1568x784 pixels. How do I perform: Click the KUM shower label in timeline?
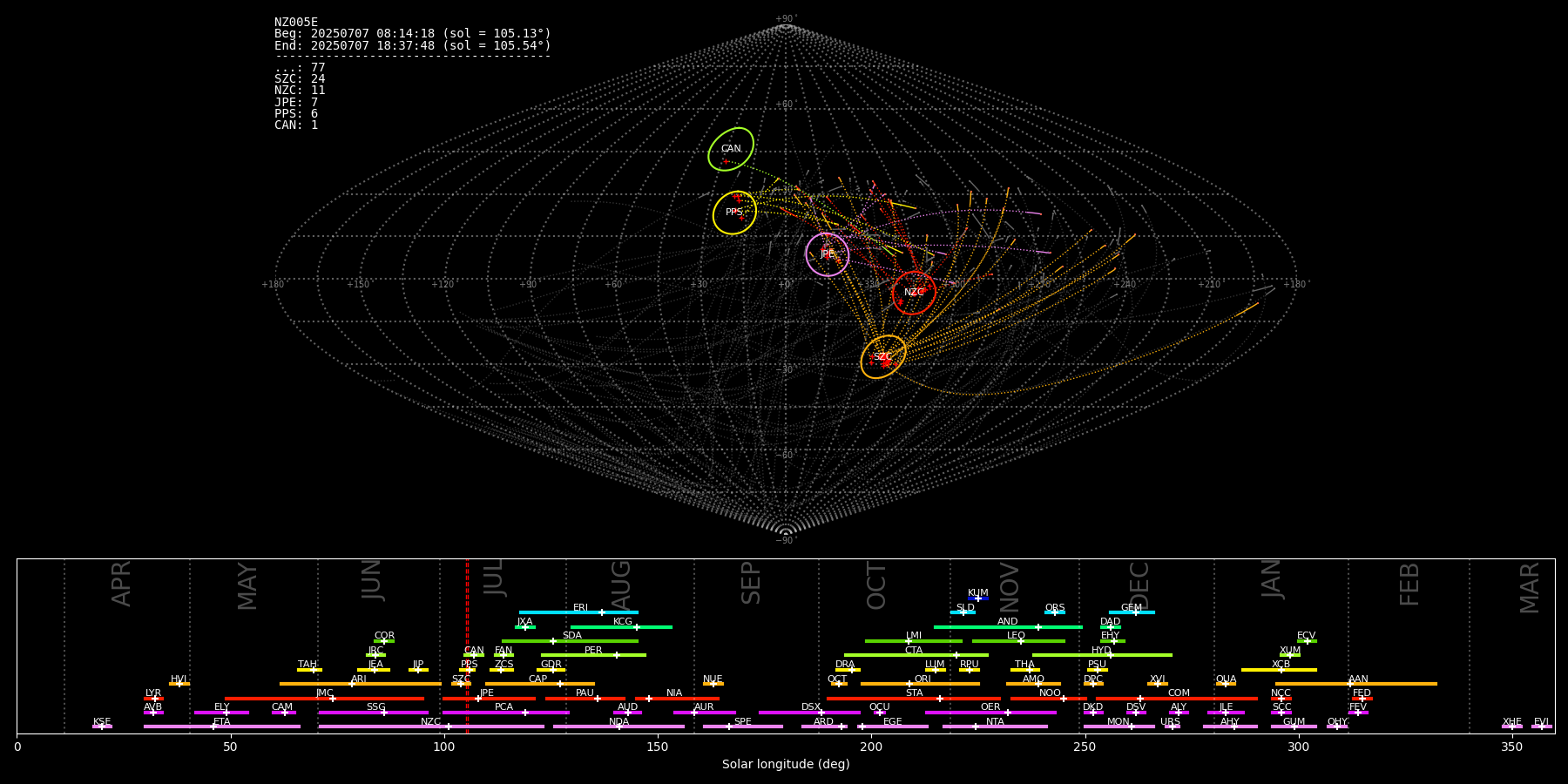point(978,593)
